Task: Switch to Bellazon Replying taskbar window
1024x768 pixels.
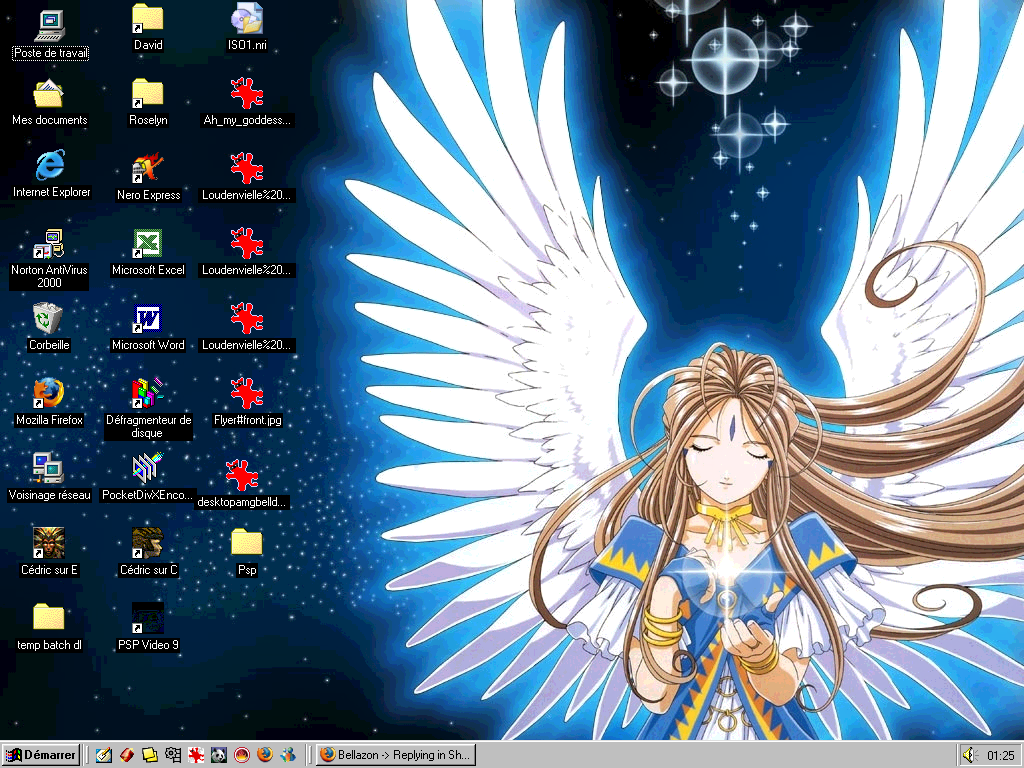Action: 396,755
